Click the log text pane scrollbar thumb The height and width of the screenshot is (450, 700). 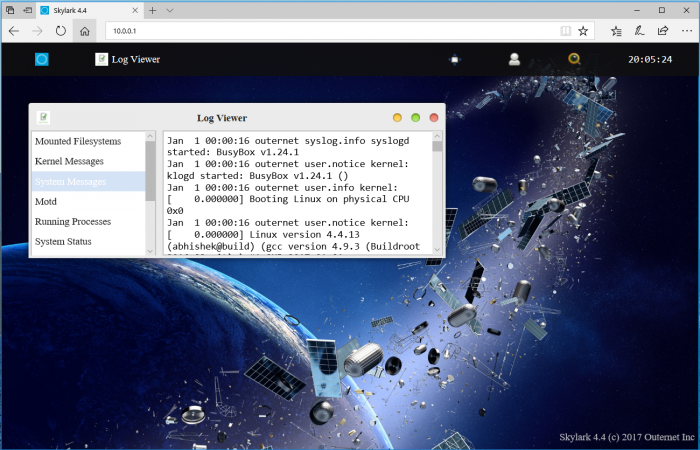click(438, 146)
